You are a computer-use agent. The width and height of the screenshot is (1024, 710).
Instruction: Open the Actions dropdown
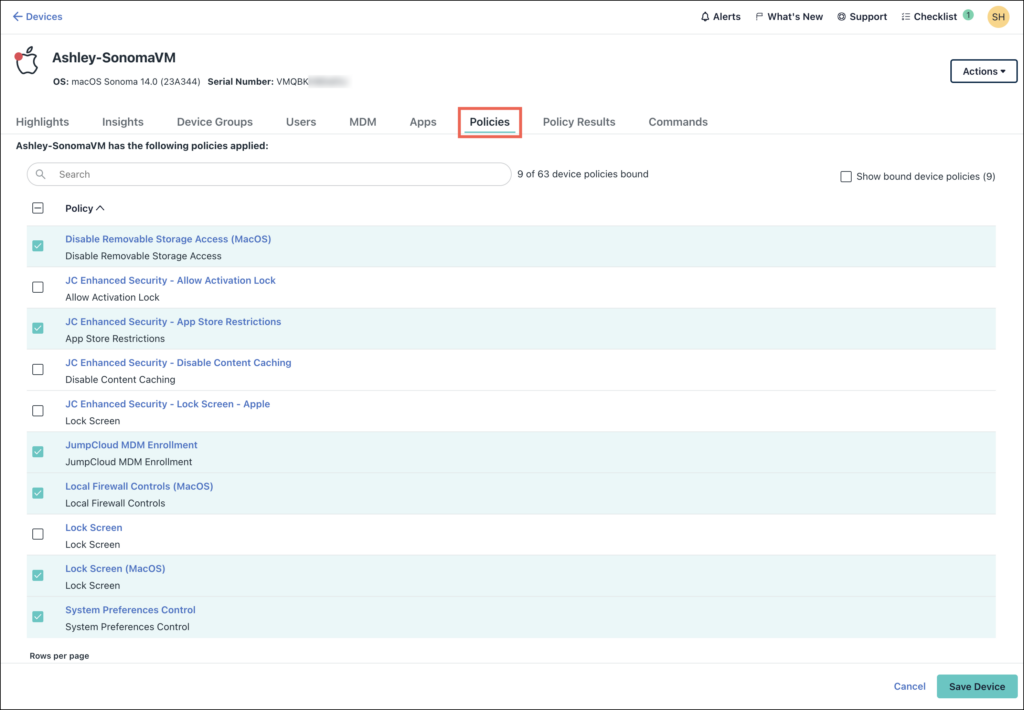pyautogui.click(x=983, y=71)
